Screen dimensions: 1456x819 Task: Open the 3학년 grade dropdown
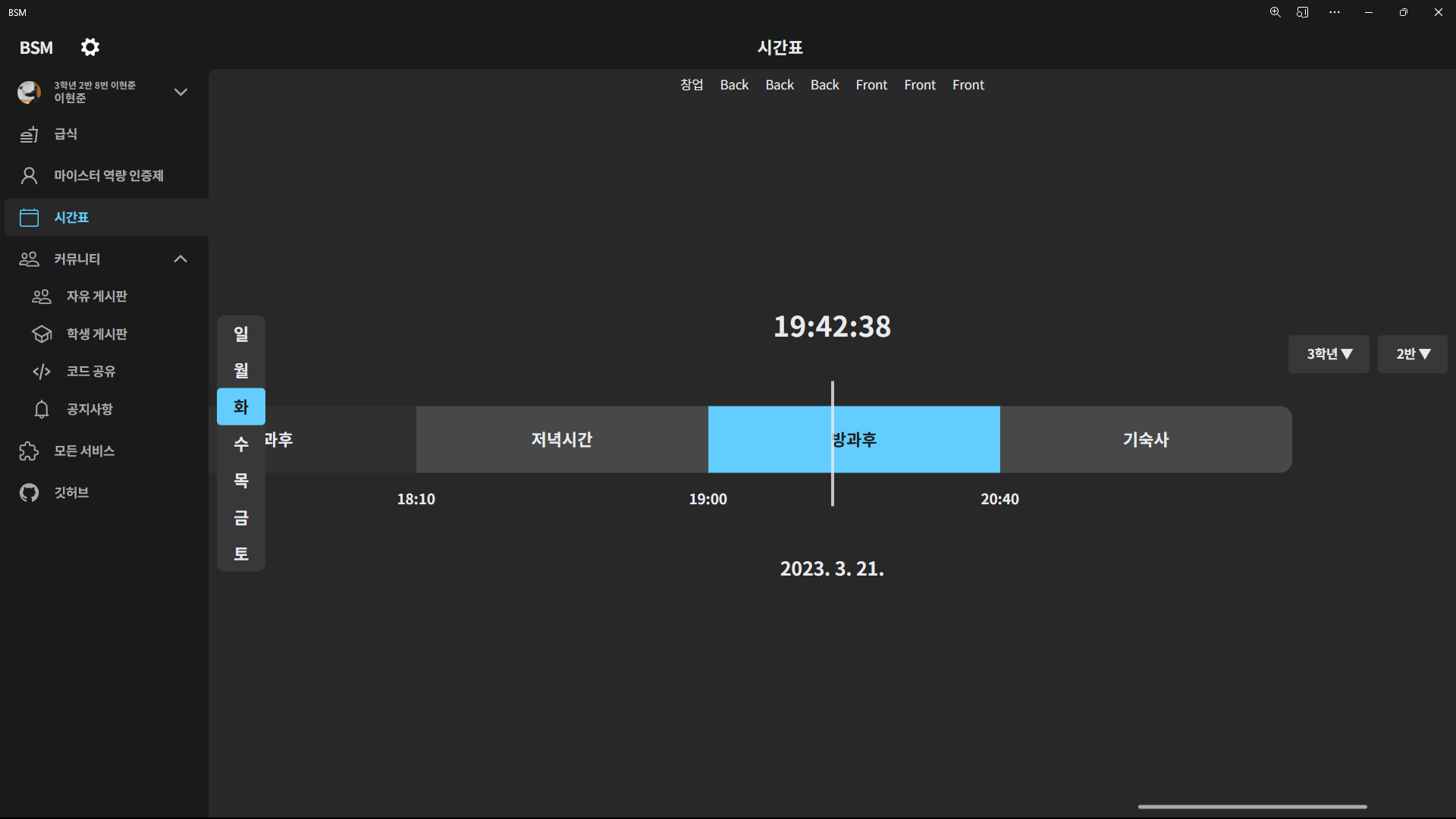point(1329,354)
